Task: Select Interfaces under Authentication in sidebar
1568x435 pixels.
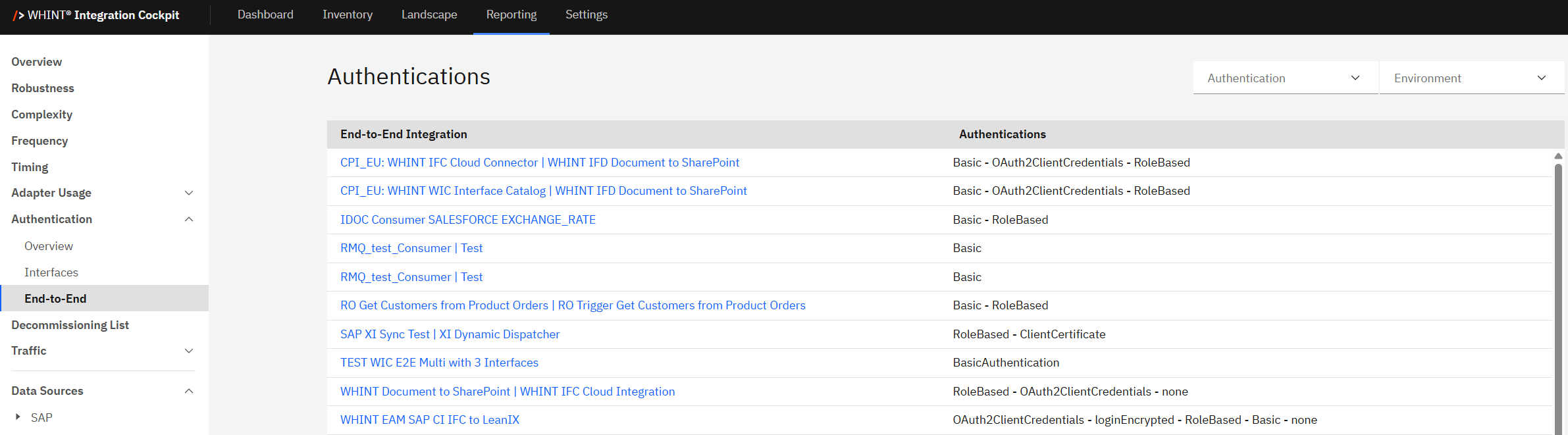Action: [x=51, y=272]
